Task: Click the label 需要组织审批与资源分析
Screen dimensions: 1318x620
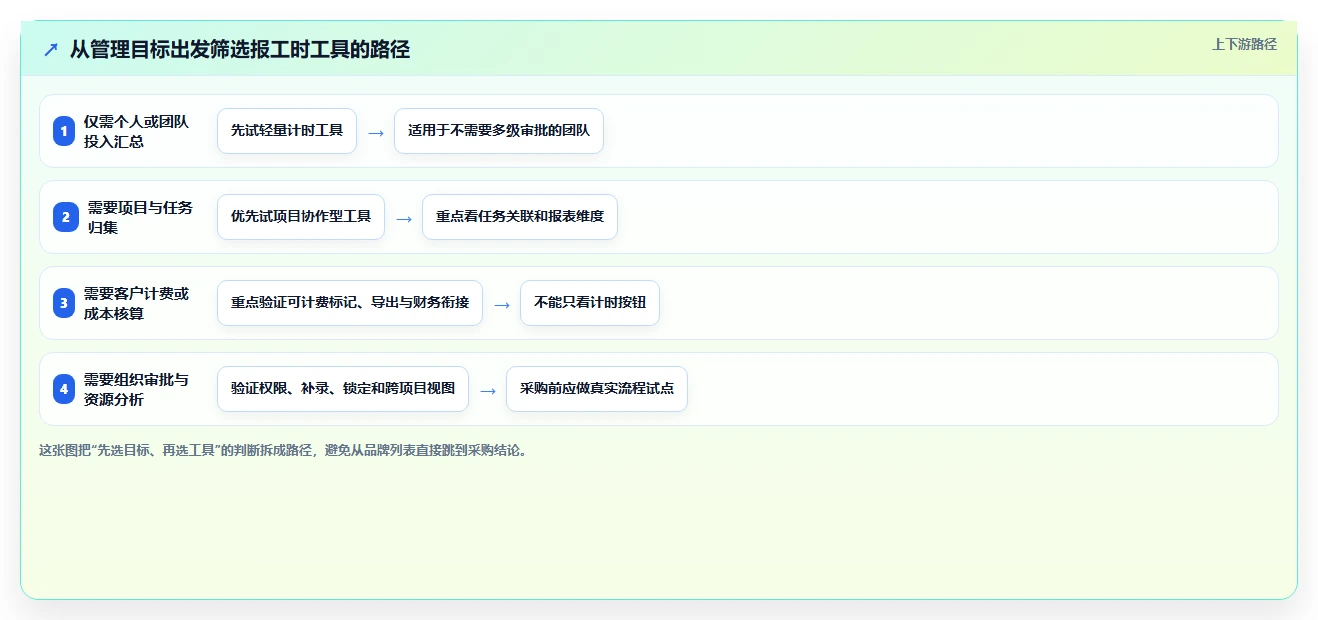Action: (x=136, y=389)
